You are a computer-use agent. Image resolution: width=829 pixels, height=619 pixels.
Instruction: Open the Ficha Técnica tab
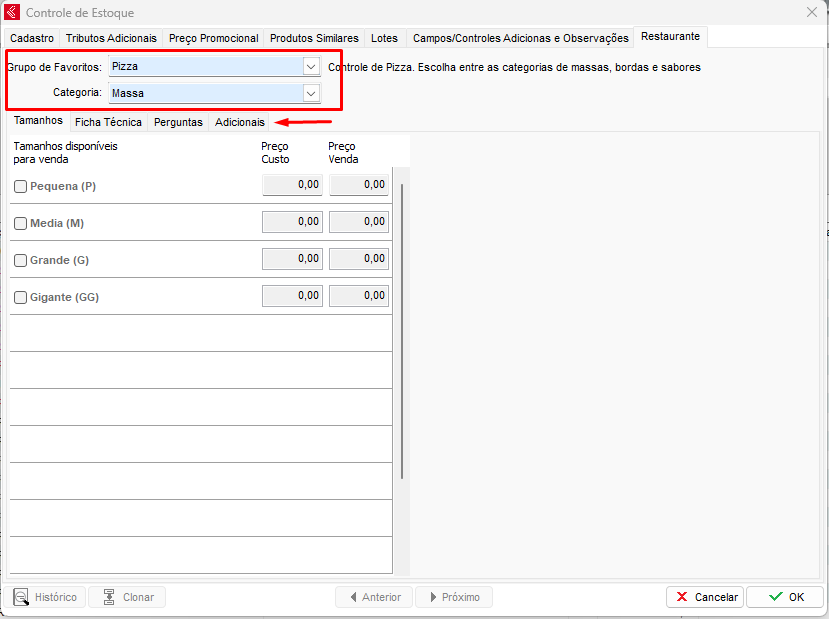tap(108, 122)
